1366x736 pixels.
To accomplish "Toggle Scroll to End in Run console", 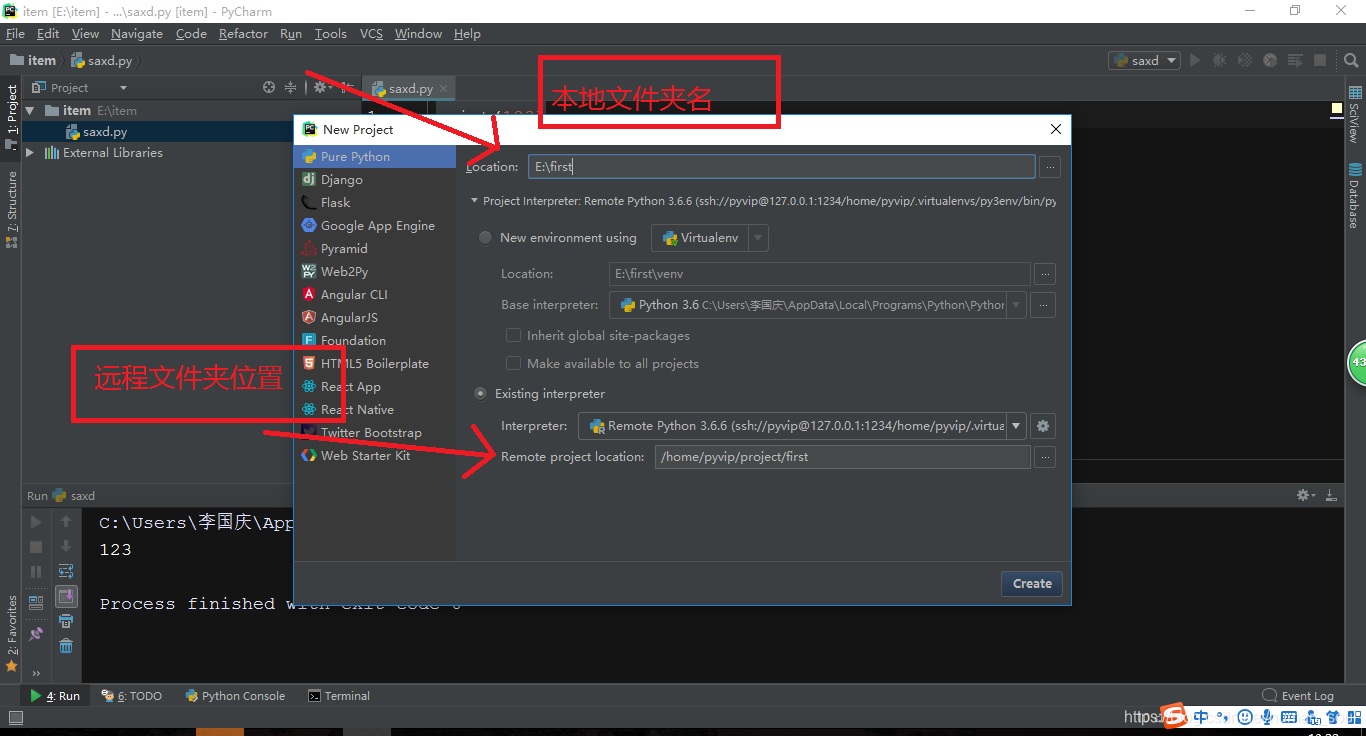I will pyautogui.click(x=66, y=597).
